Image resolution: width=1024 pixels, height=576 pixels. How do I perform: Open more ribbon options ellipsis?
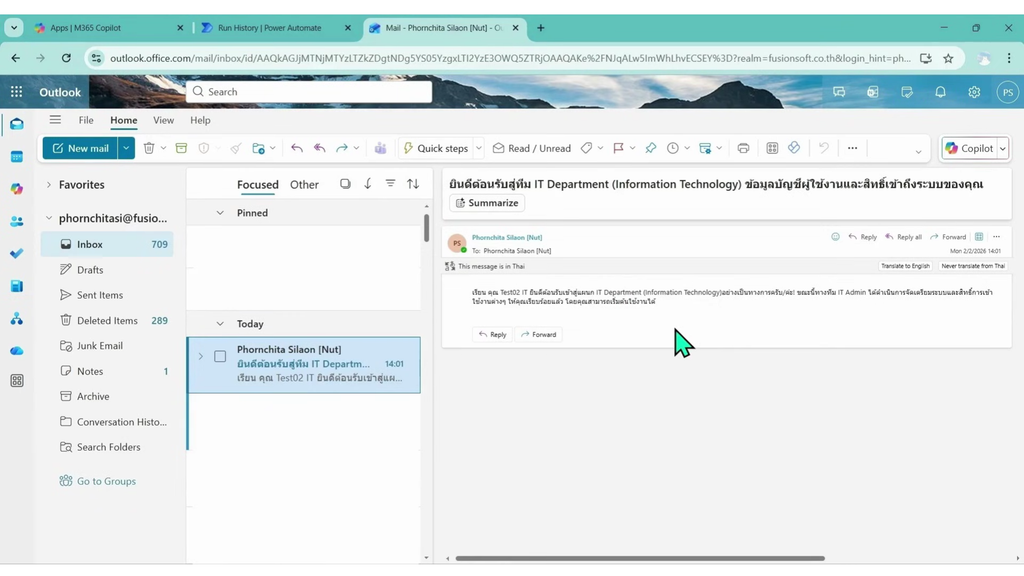click(852, 148)
